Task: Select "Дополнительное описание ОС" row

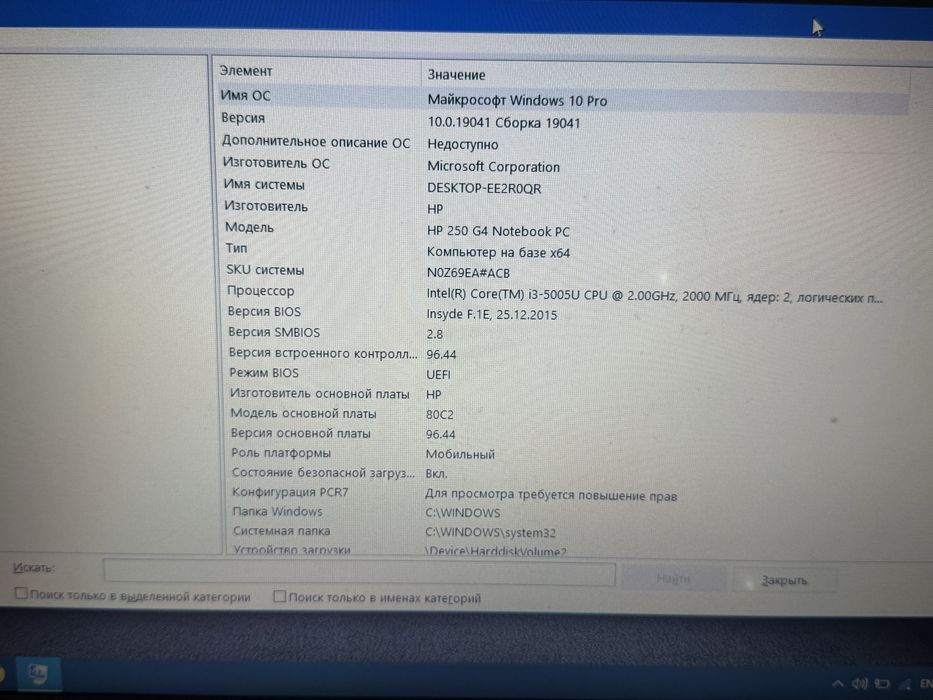Action: point(316,142)
